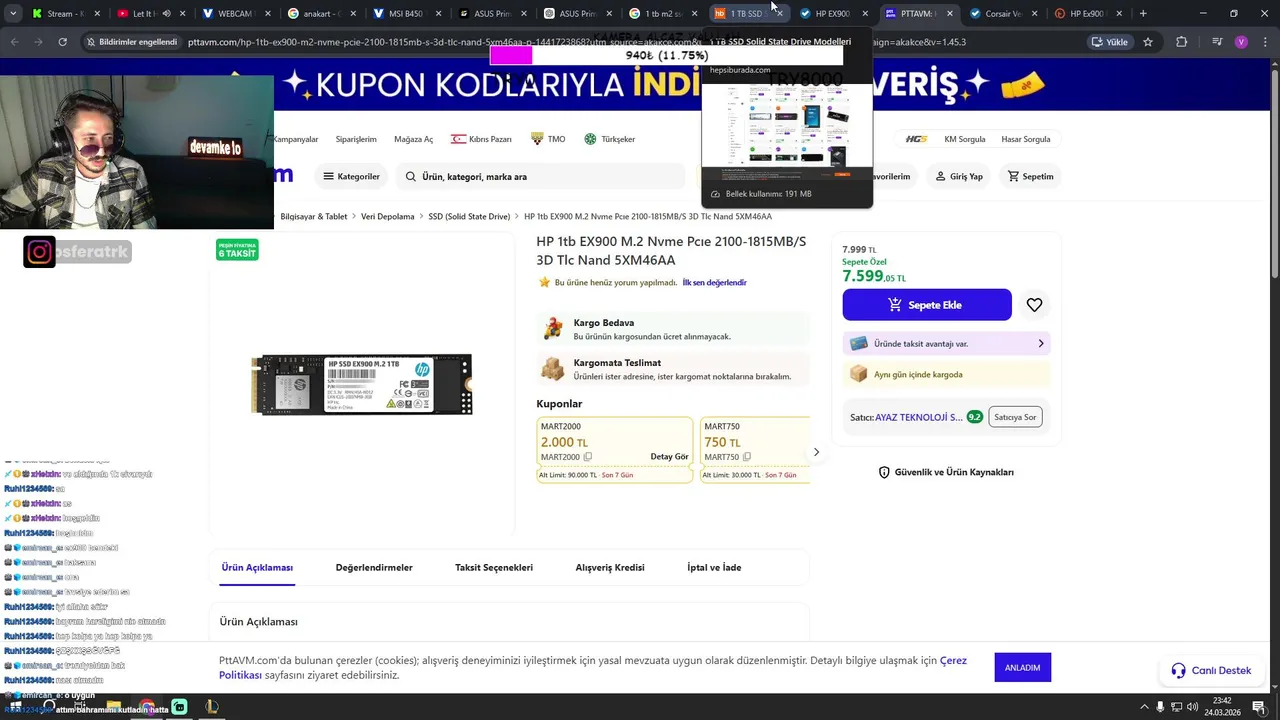The image size is (1280, 720).
Task: Open Hasar Sorgula link
Action: (1026, 139)
